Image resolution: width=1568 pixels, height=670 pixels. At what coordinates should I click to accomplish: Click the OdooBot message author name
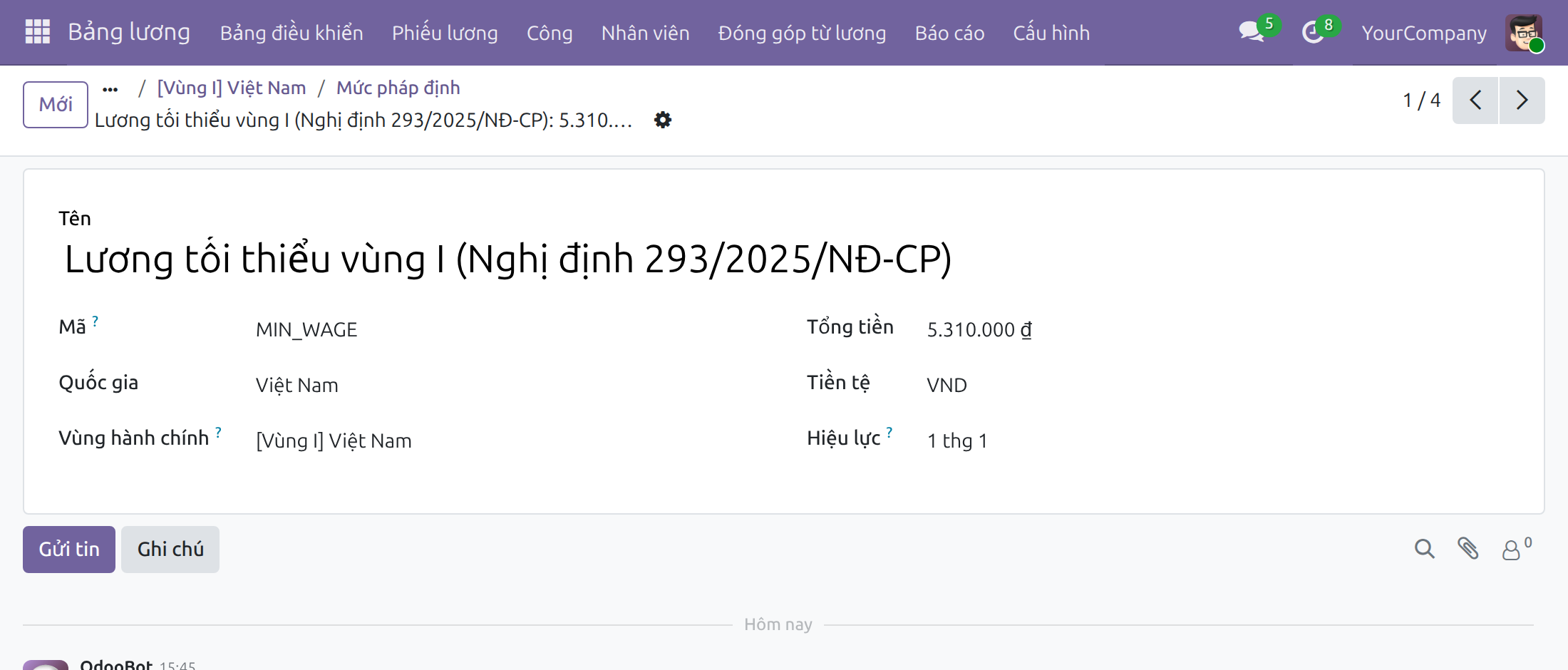[116, 664]
